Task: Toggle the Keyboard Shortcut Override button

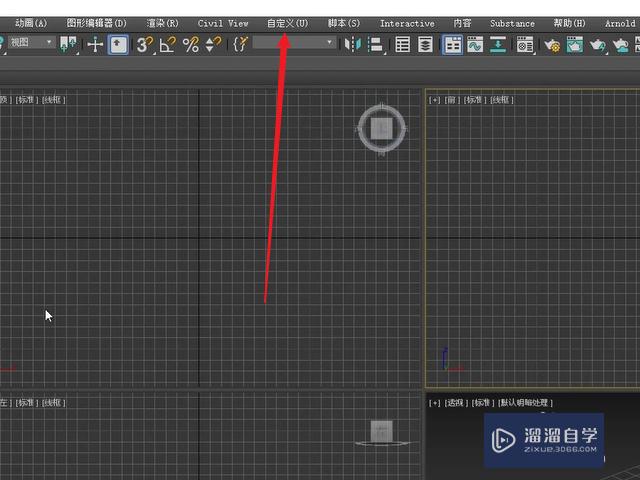Action: point(118,44)
